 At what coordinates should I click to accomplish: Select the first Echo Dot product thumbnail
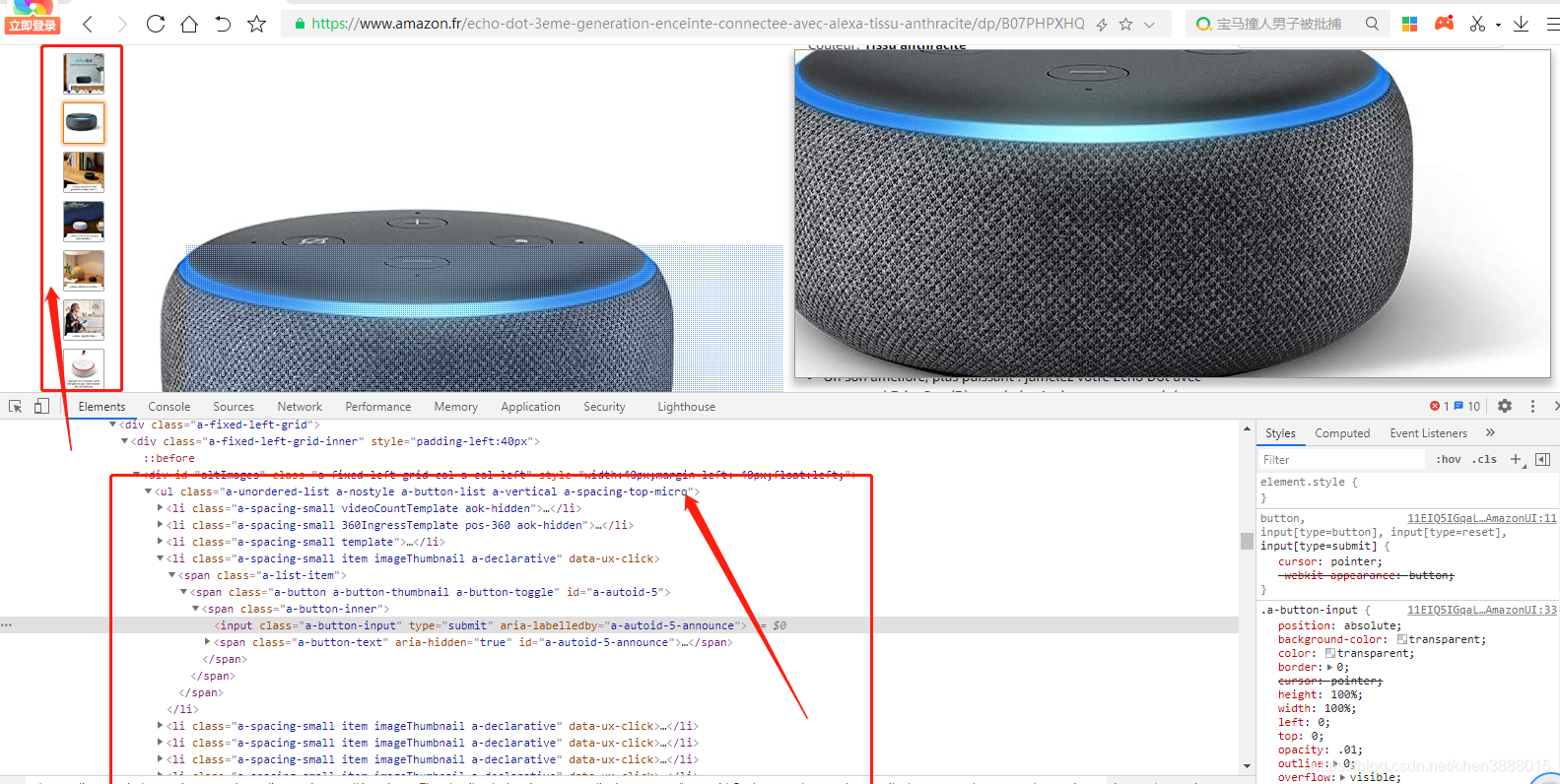click(84, 74)
